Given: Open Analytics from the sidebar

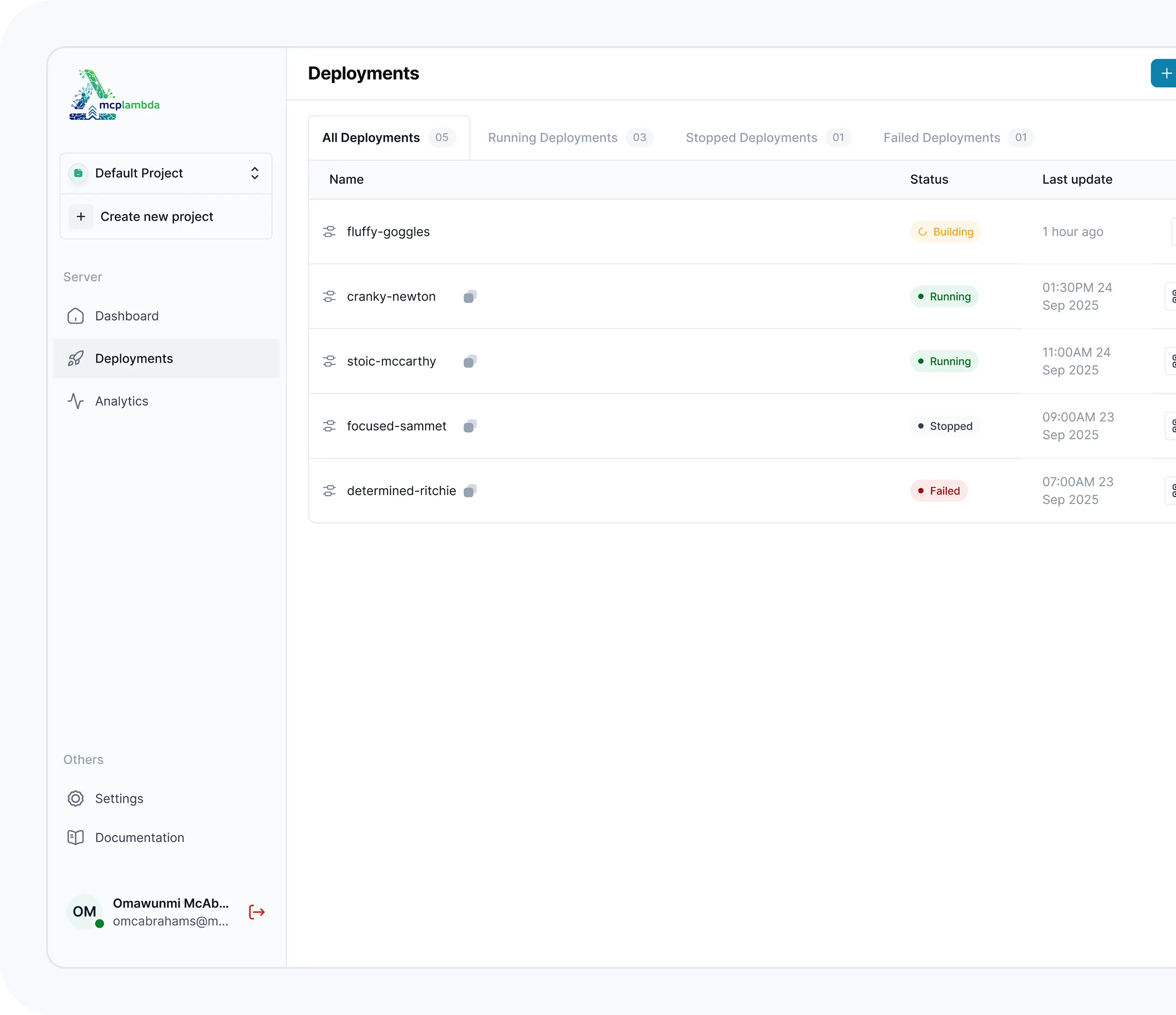Looking at the screenshot, I should (122, 401).
